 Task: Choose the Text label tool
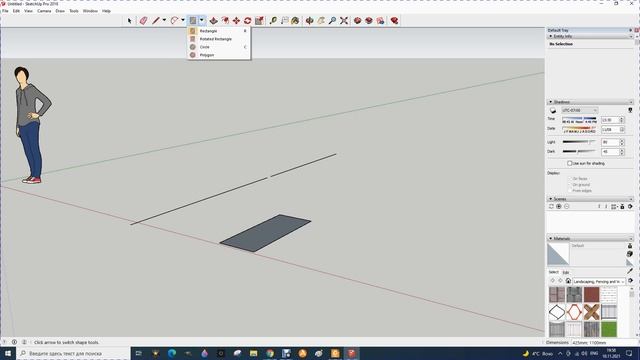coord(284,20)
